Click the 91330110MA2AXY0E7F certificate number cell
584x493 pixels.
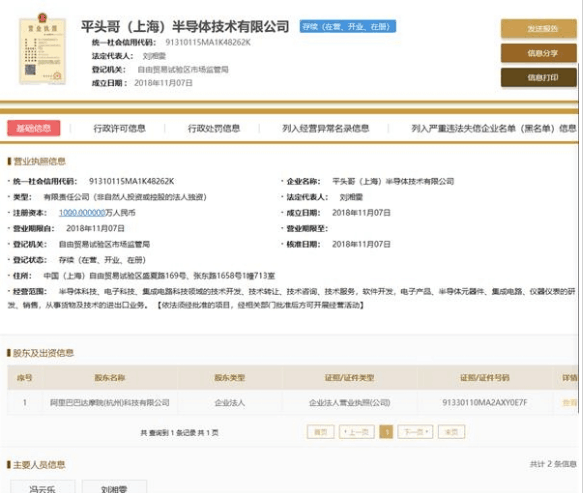click(x=485, y=403)
